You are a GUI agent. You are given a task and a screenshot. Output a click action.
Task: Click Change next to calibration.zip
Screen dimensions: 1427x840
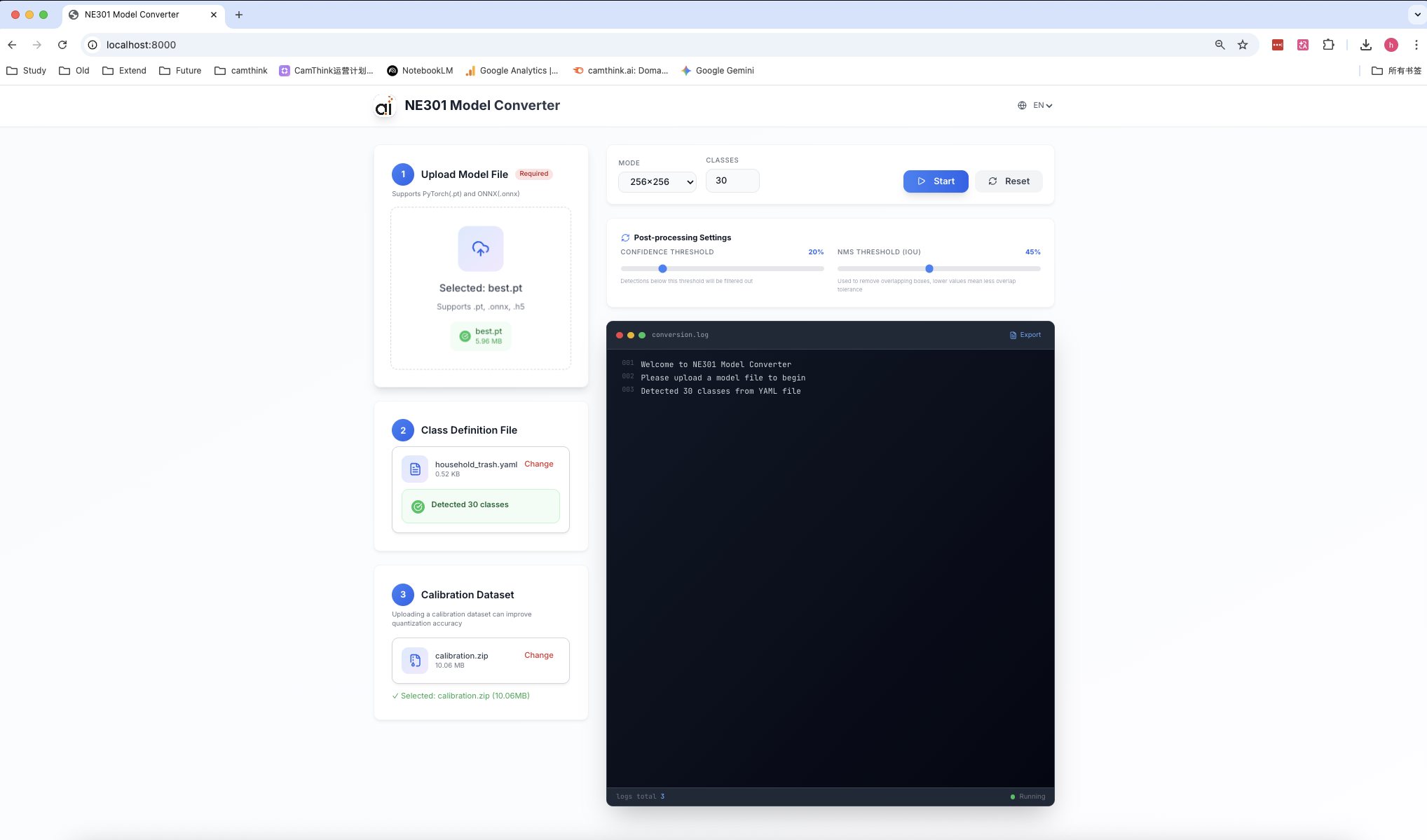[x=538, y=655]
